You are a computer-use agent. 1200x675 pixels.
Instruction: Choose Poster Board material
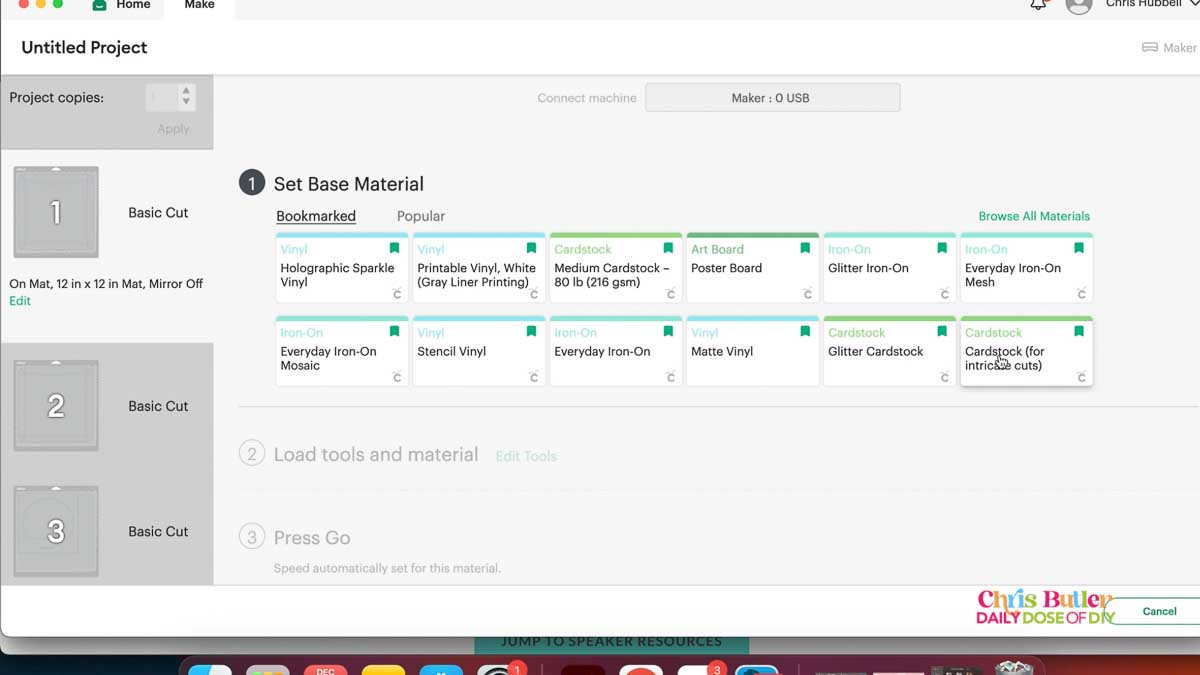coord(753,268)
